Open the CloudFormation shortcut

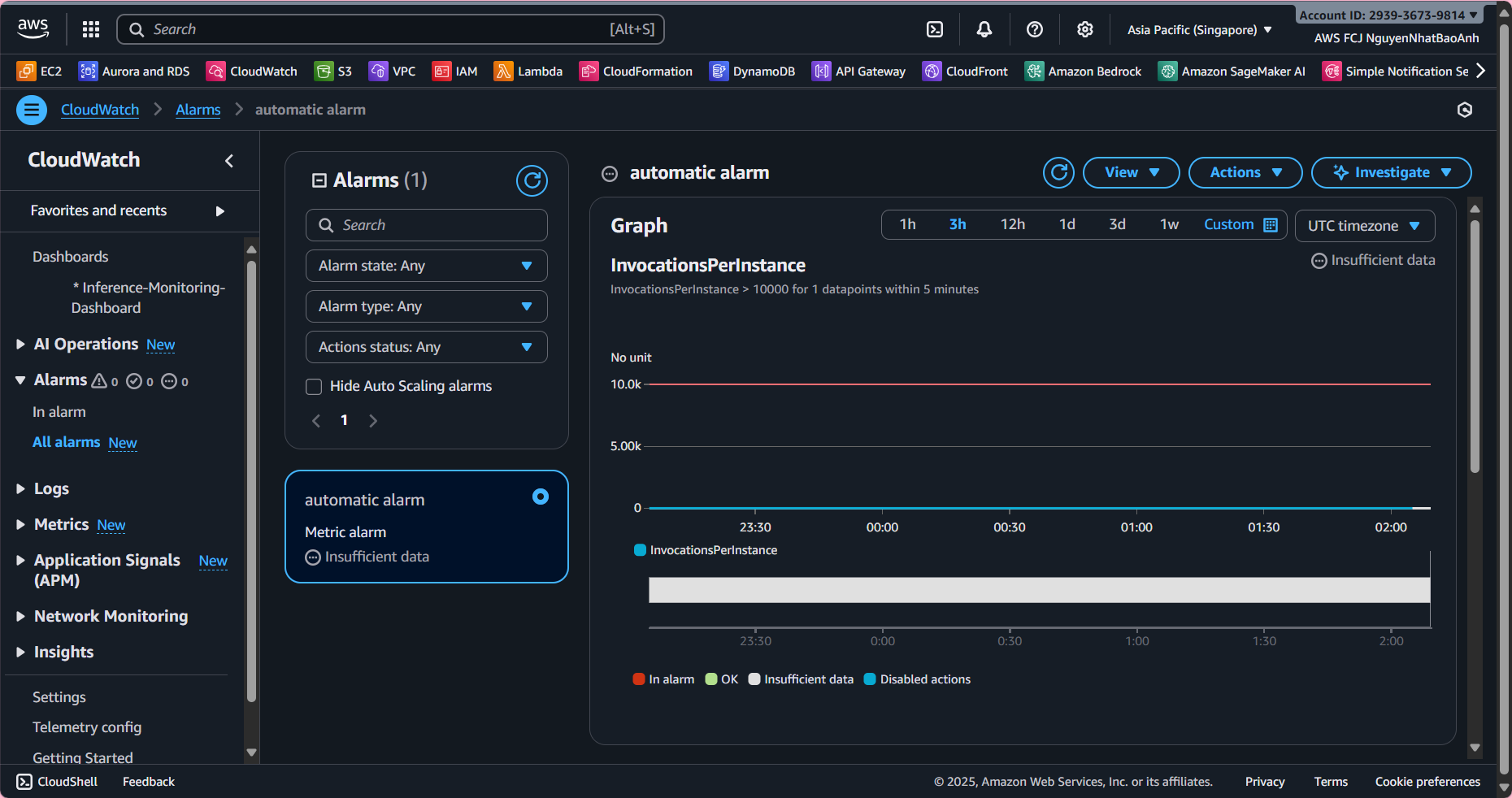pyautogui.click(x=636, y=72)
